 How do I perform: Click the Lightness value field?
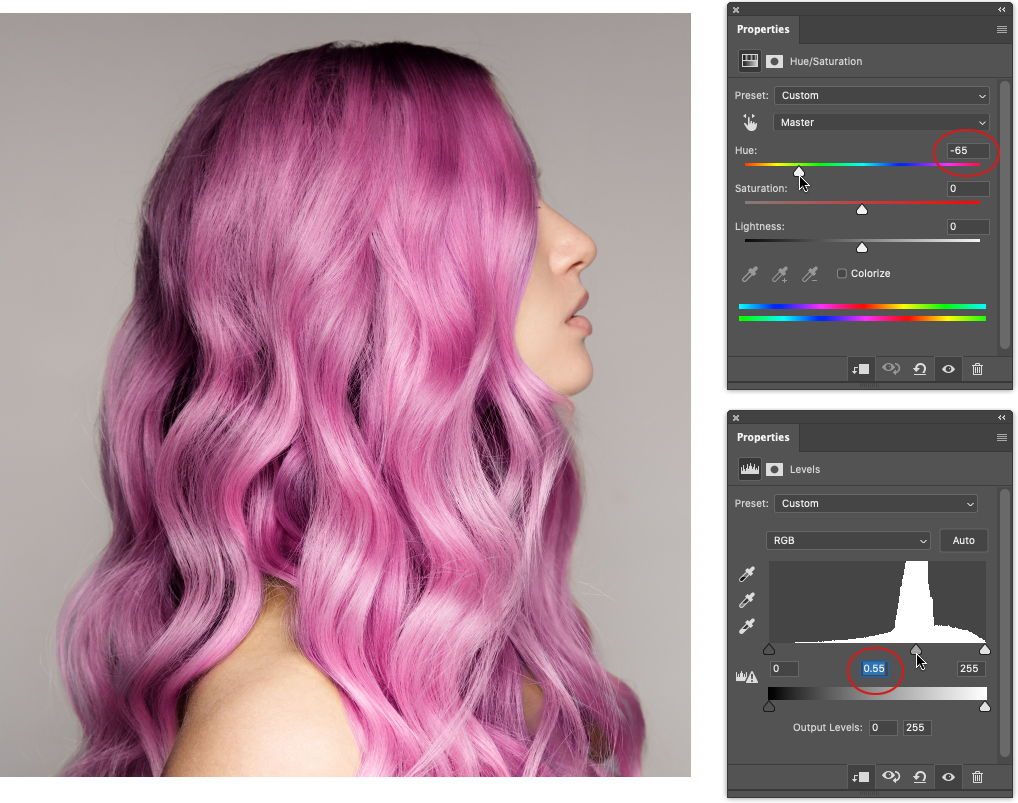[968, 227]
